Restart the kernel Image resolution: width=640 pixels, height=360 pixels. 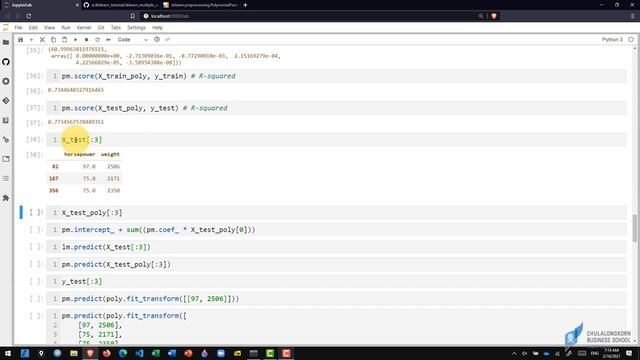[x=97, y=40]
